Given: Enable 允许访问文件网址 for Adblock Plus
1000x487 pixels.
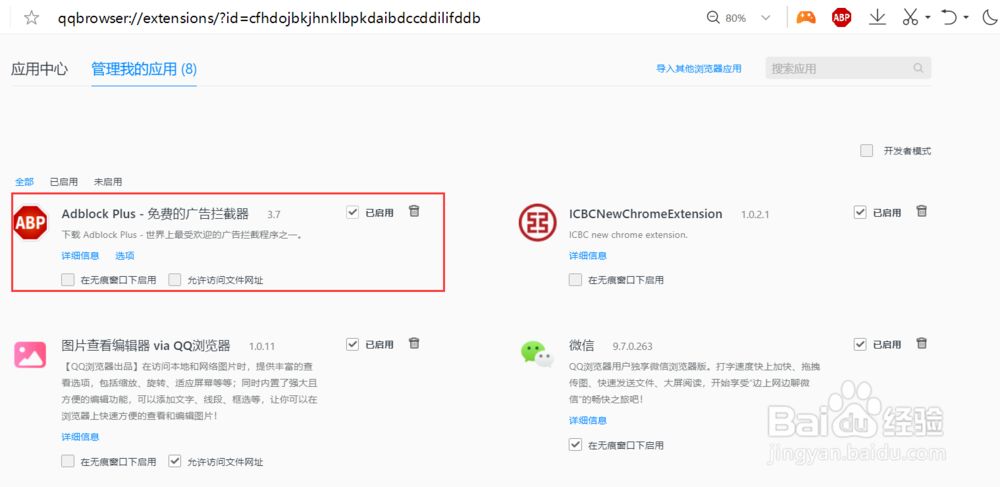Looking at the screenshot, I should click(x=175, y=279).
